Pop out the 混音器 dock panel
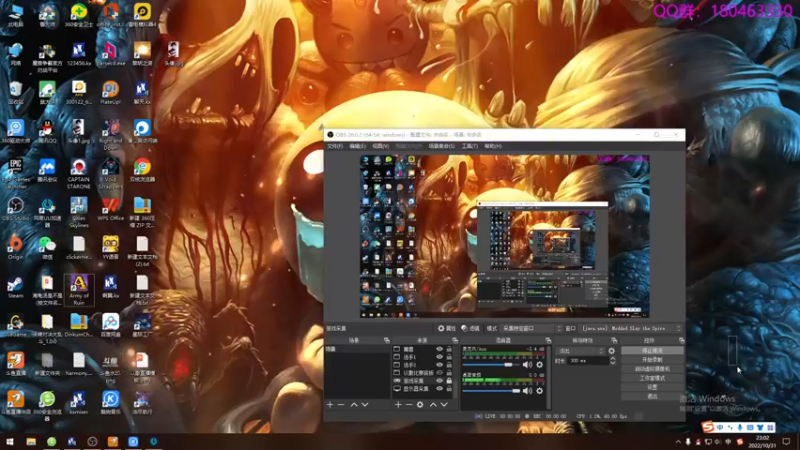 click(548, 340)
